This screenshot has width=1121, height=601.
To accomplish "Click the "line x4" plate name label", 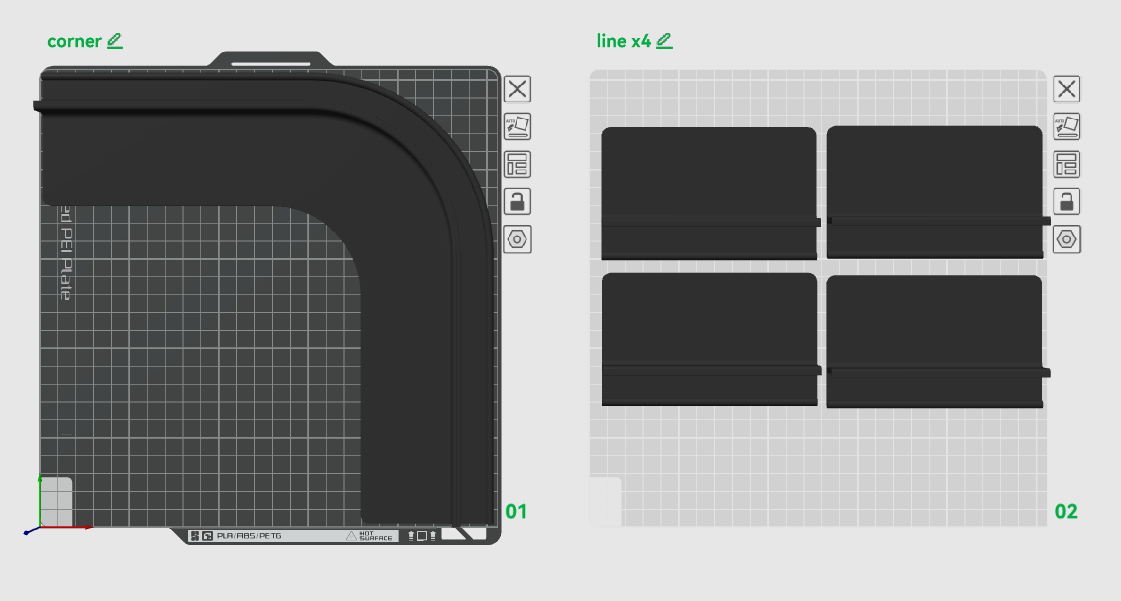I will click(x=623, y=41).
